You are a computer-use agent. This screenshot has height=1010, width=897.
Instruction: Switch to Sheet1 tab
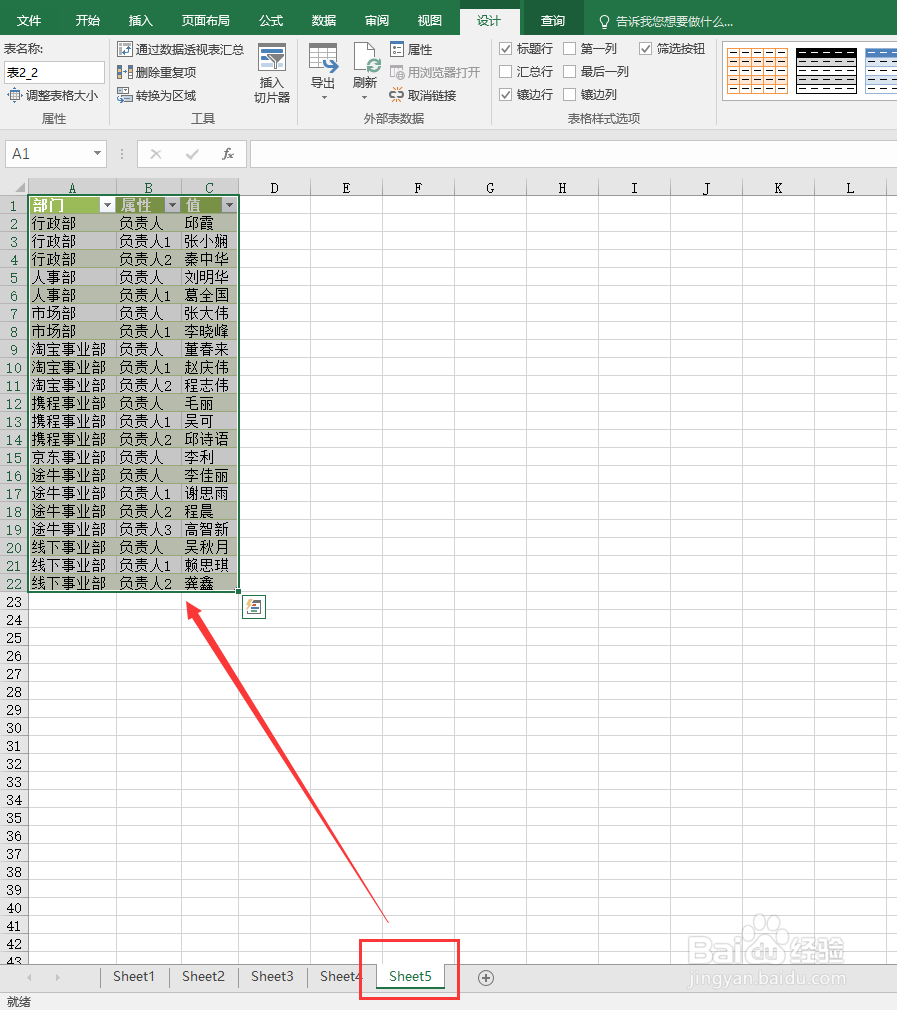tap(134, 977)
